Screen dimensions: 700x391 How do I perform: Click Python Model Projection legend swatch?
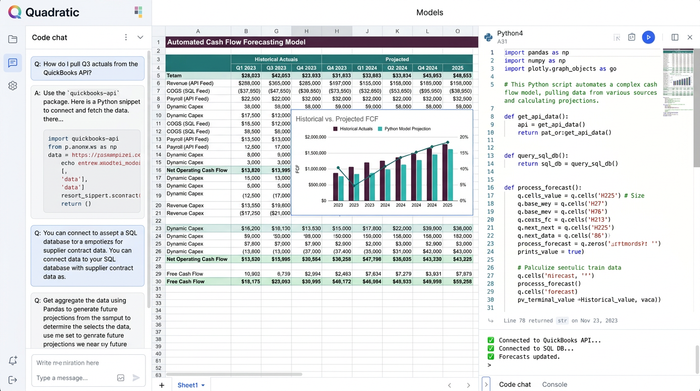pyautogui.click(x=380, y=129)
